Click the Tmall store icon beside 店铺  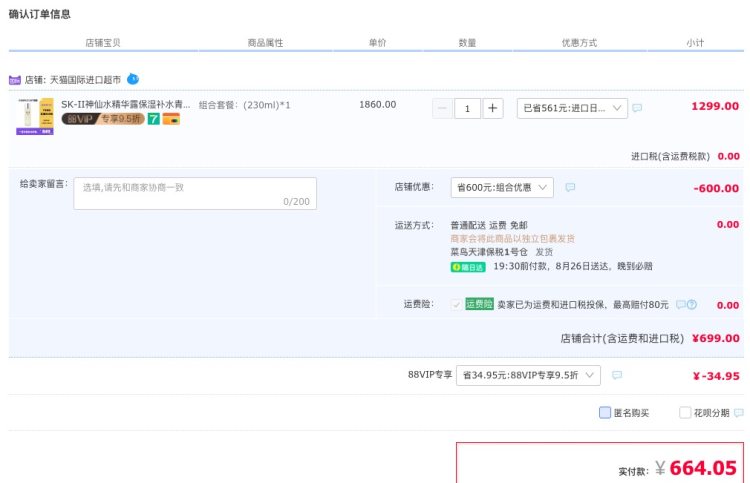(15, 80)
